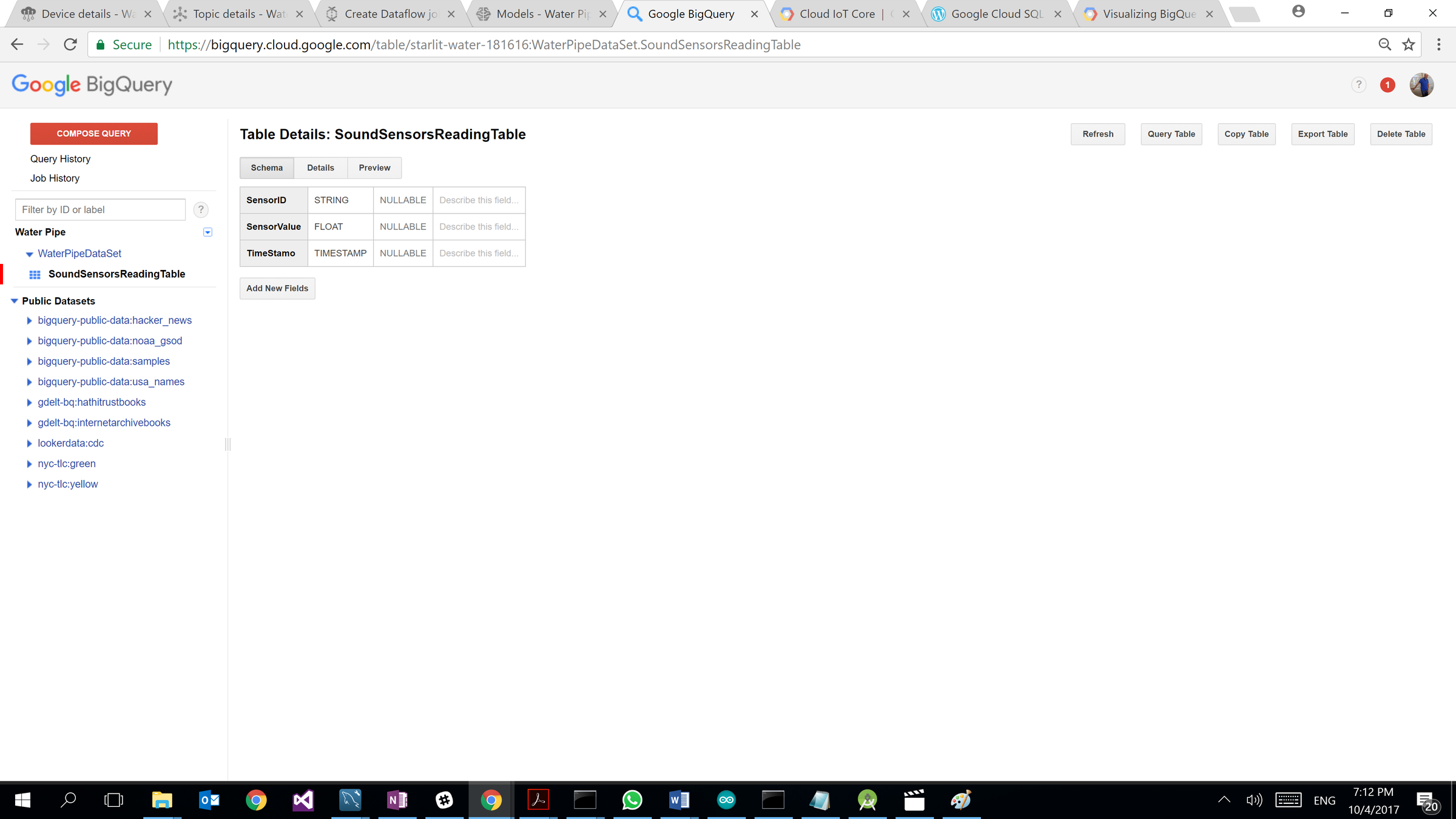This screenshot has height=819, width=1456.
Task: Expand the nyc-tlc:yellow dataset
Action: 29,484
